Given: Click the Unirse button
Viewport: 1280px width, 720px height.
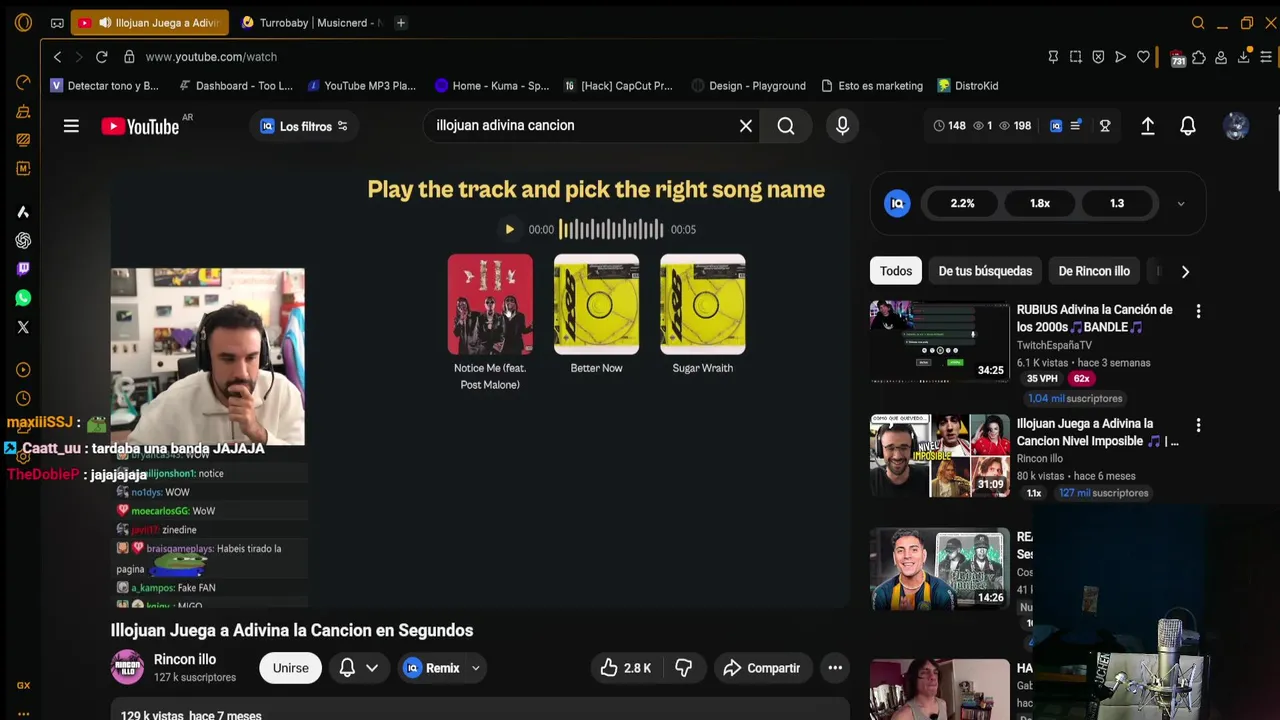Looking at the screenshot, I should click(291, 668).
